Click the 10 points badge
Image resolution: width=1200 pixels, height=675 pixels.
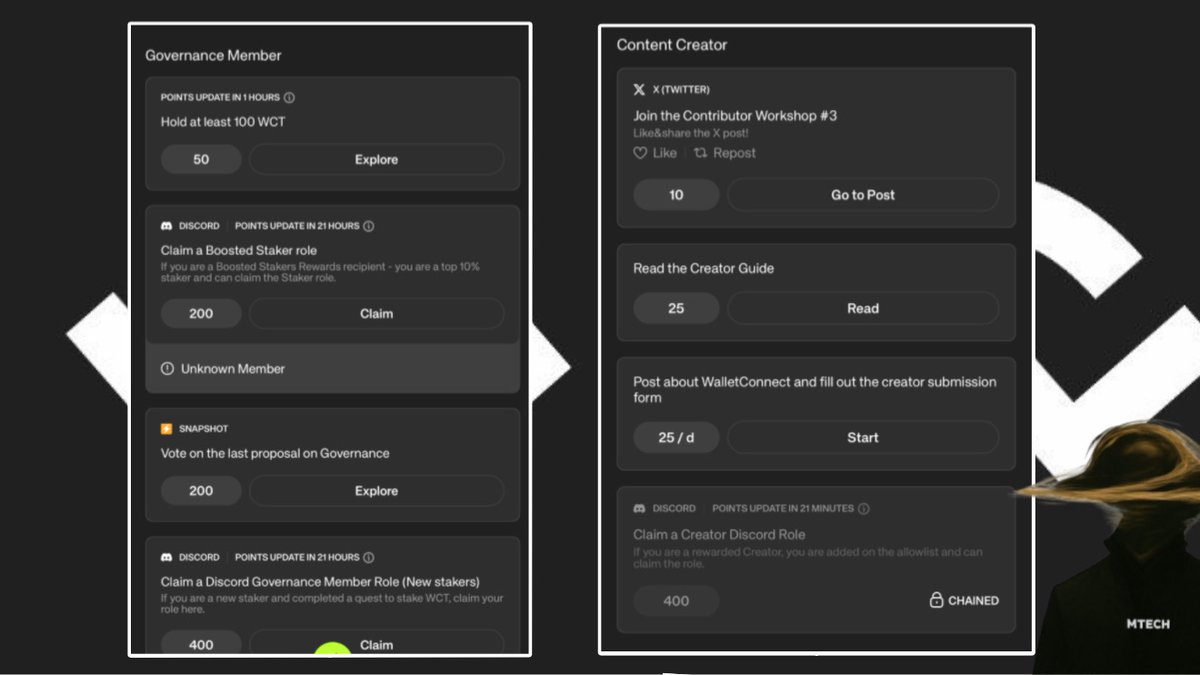[x=676, y=195]
